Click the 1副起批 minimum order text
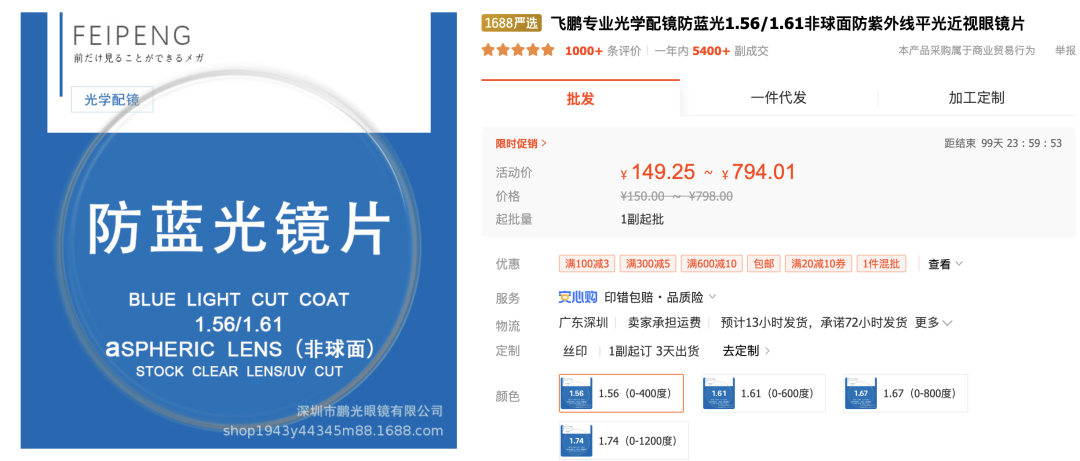The height and width of the screenshot is (461, 1080). click(x=642, y=220)
